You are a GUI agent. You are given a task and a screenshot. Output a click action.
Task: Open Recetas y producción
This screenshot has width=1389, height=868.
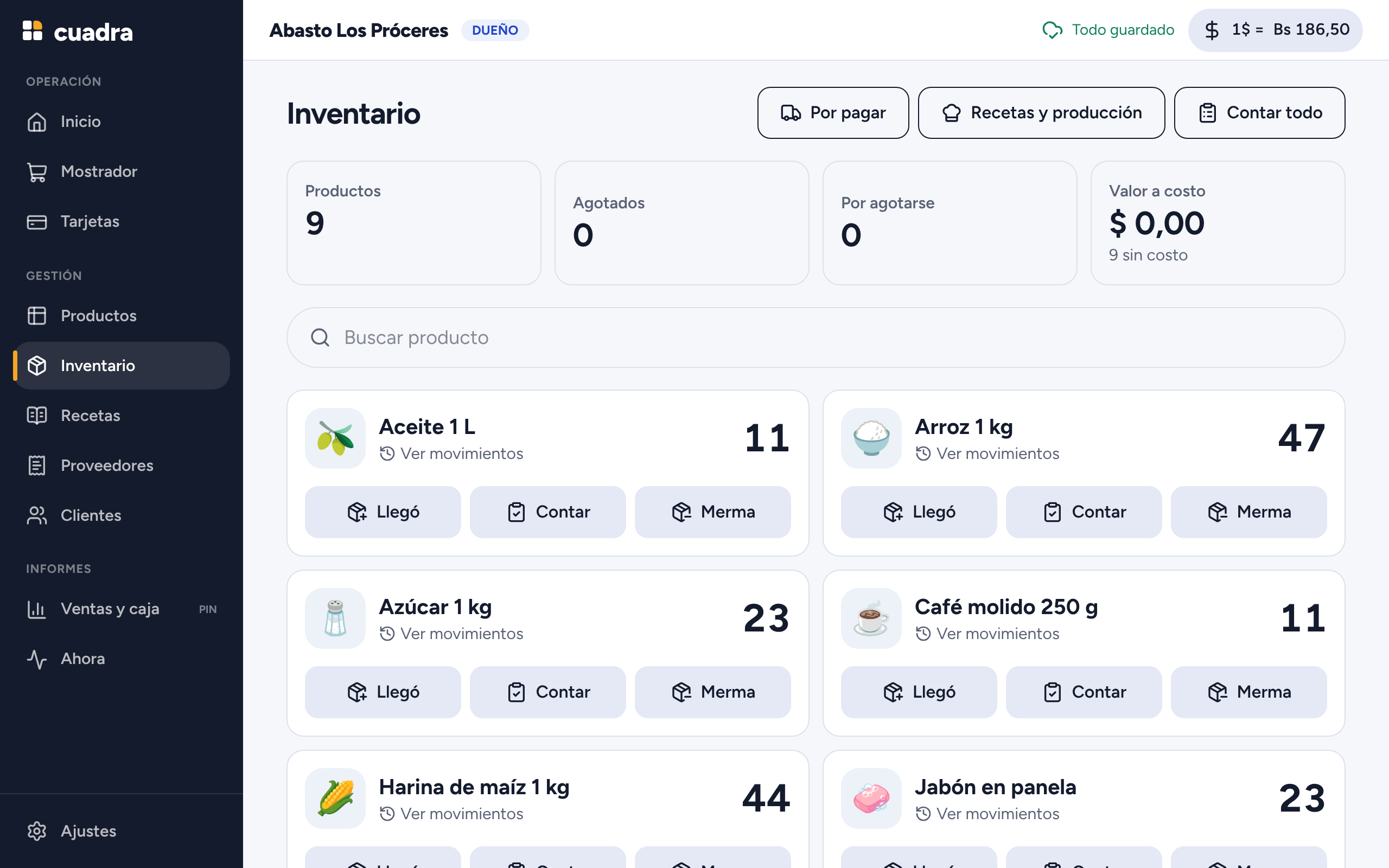tap(1041, 113)
